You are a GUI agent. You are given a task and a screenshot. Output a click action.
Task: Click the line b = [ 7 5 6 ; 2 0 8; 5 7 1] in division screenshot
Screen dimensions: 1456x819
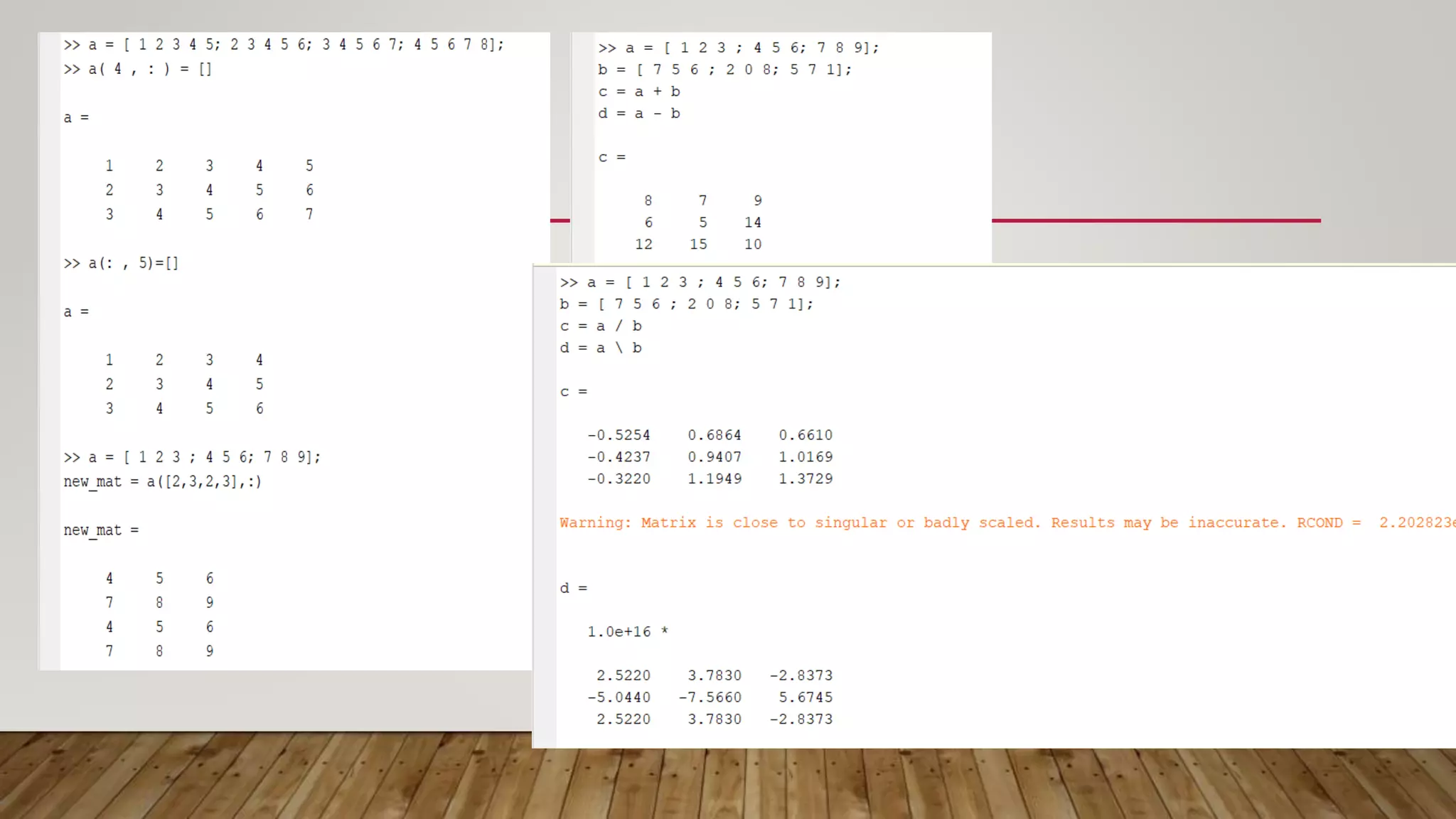(685, 304)
